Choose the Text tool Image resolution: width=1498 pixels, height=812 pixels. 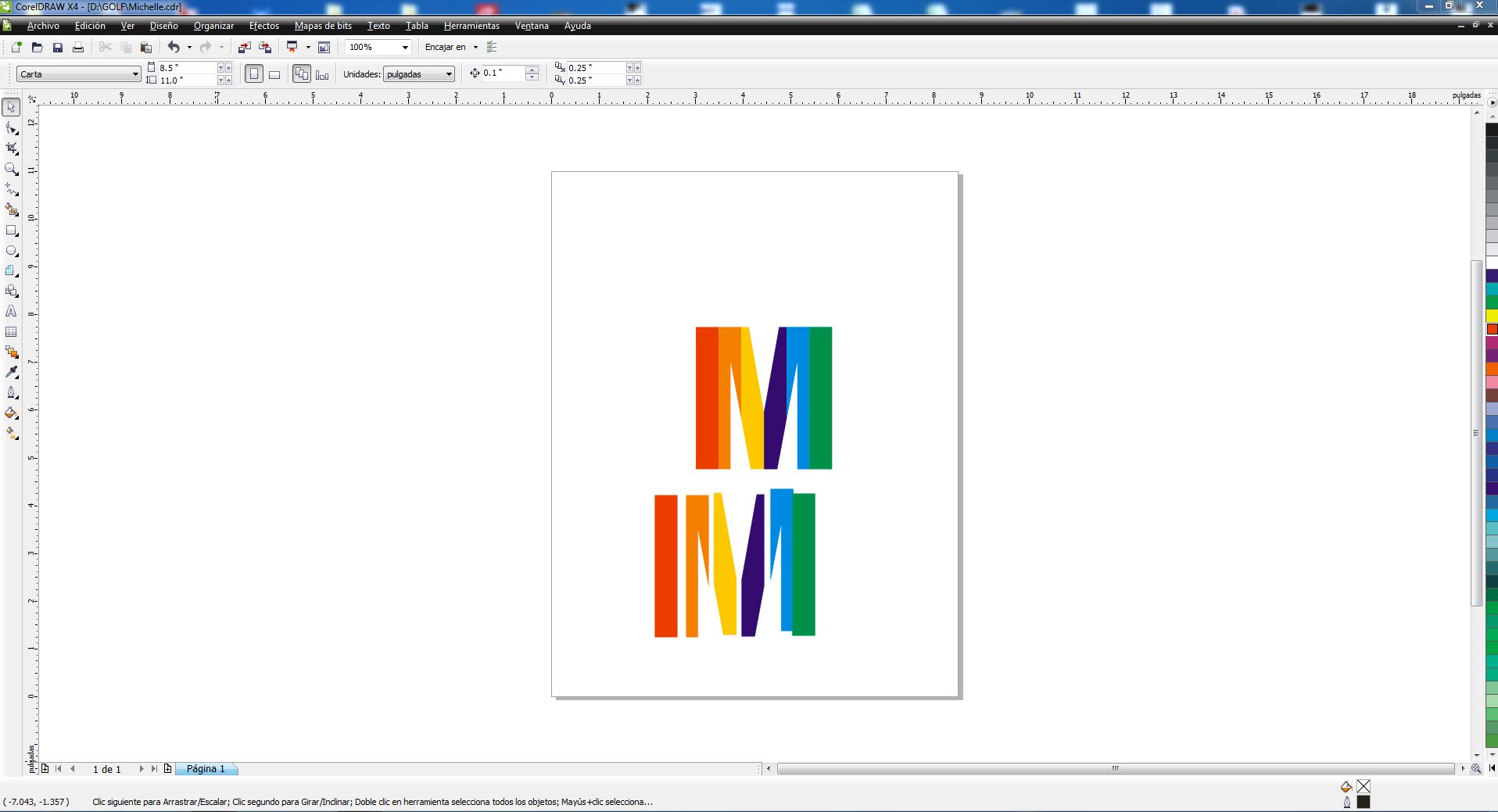pos(12,311)
